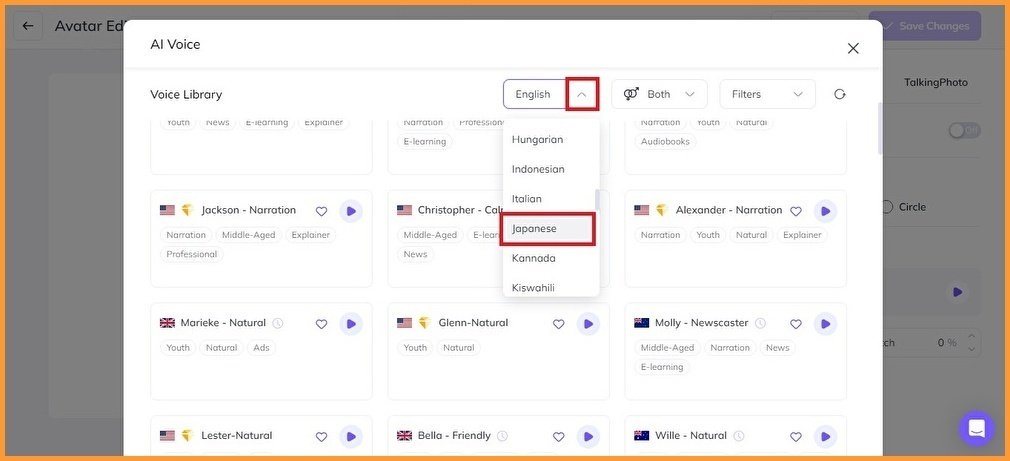This screenshot has height=461, width=1010.
Task: Click the clock icon beside Wille - Natural
Action: (739, 436)
